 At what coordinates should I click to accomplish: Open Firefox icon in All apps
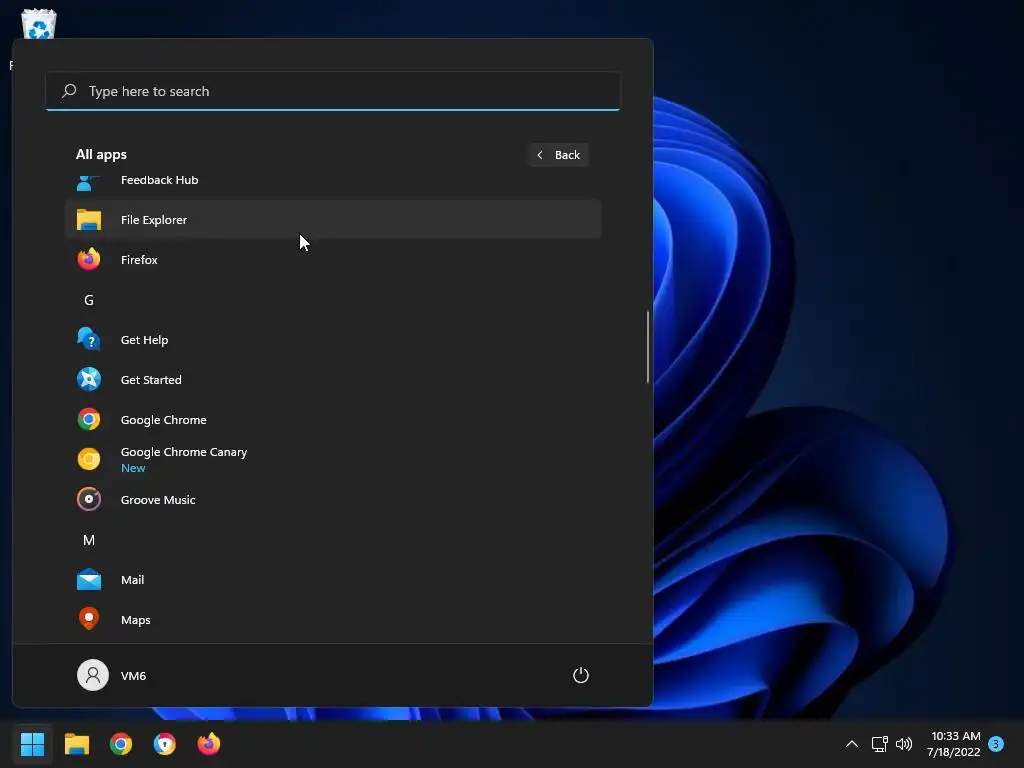[89, 259]
